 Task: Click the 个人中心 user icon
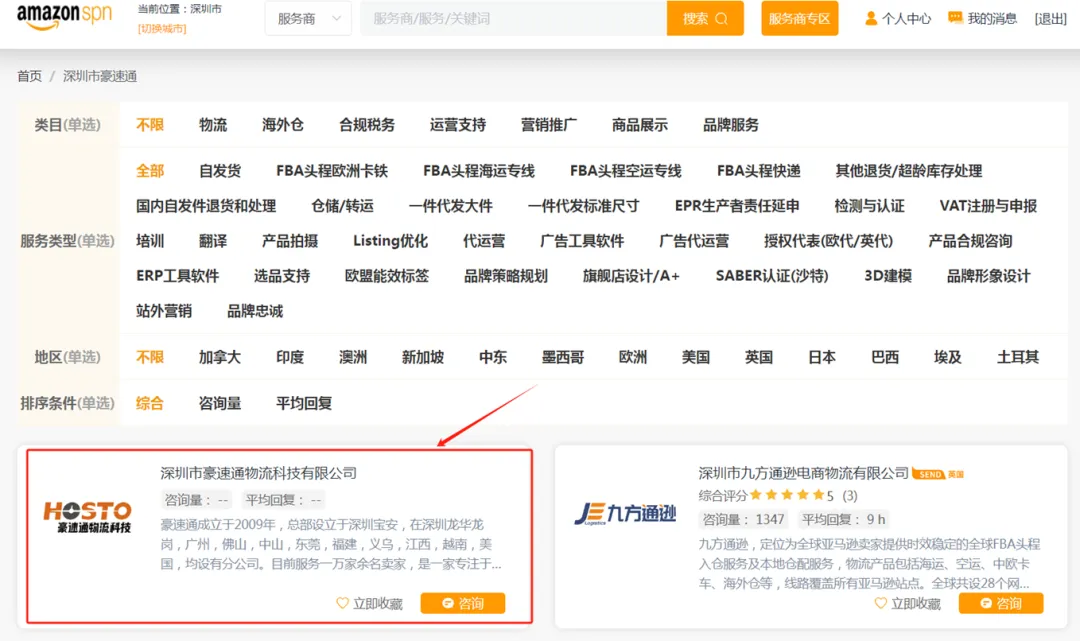point(871,19)
